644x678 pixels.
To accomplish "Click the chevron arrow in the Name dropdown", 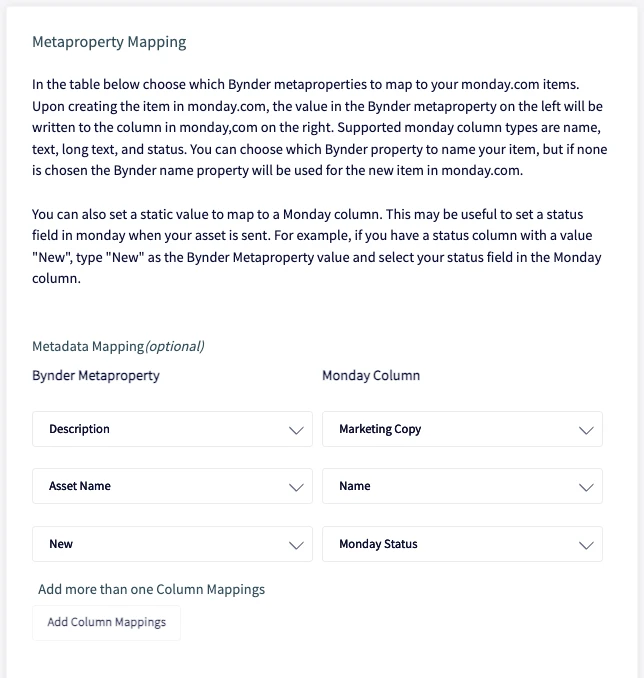I will (586, 487).
